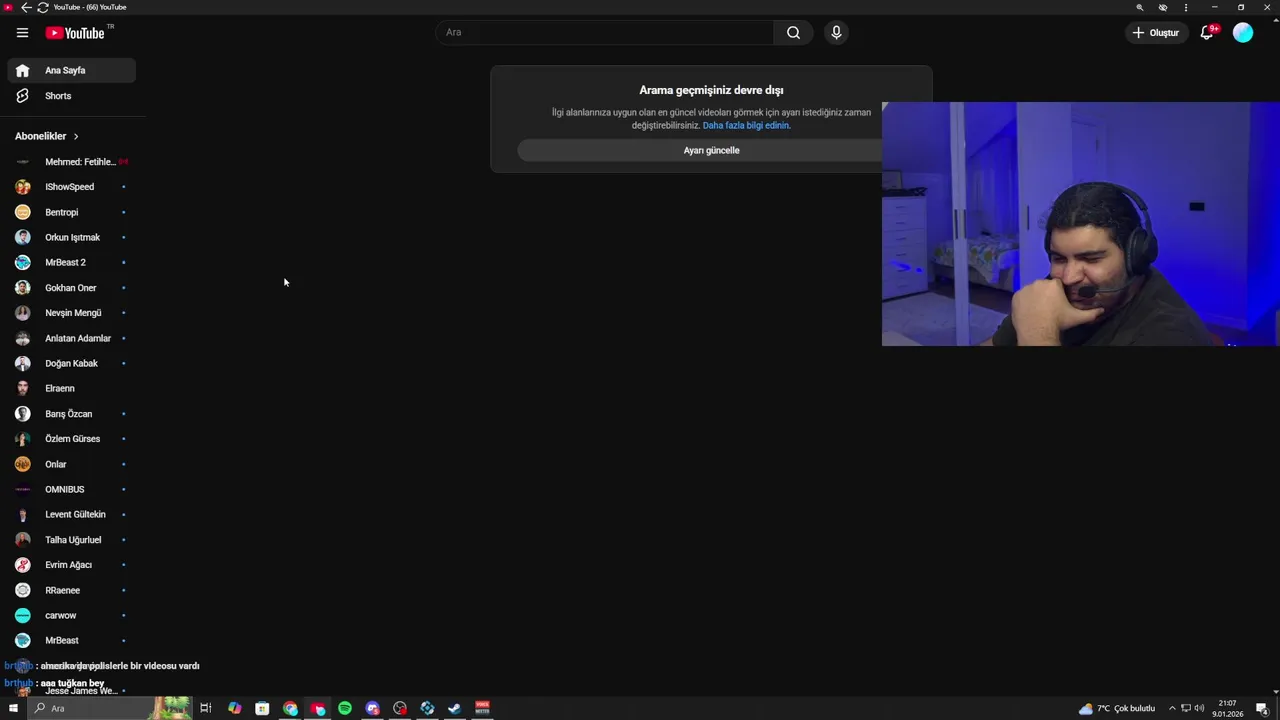Go back using the window arrow
The image size is (1280, 720).
pos(26,7)
